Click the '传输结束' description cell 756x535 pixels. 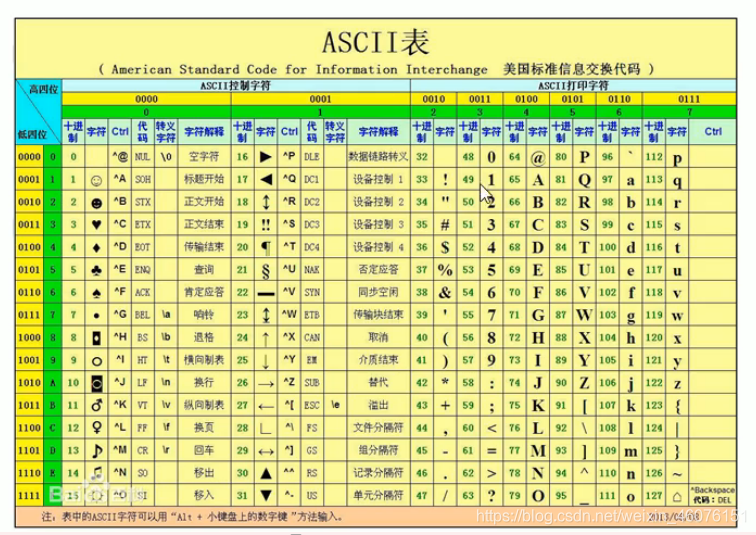tap(204, 247)
